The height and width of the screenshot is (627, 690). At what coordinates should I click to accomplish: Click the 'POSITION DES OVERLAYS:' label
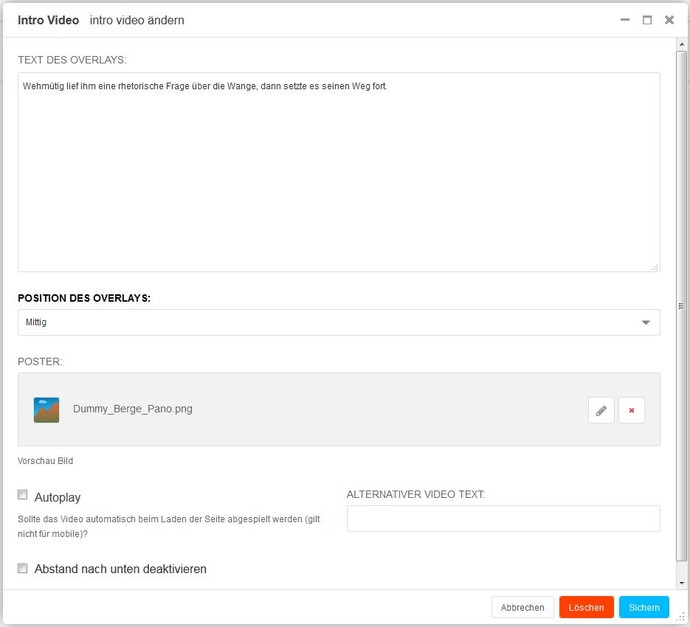pyautogui.click(x=84, y=298)
